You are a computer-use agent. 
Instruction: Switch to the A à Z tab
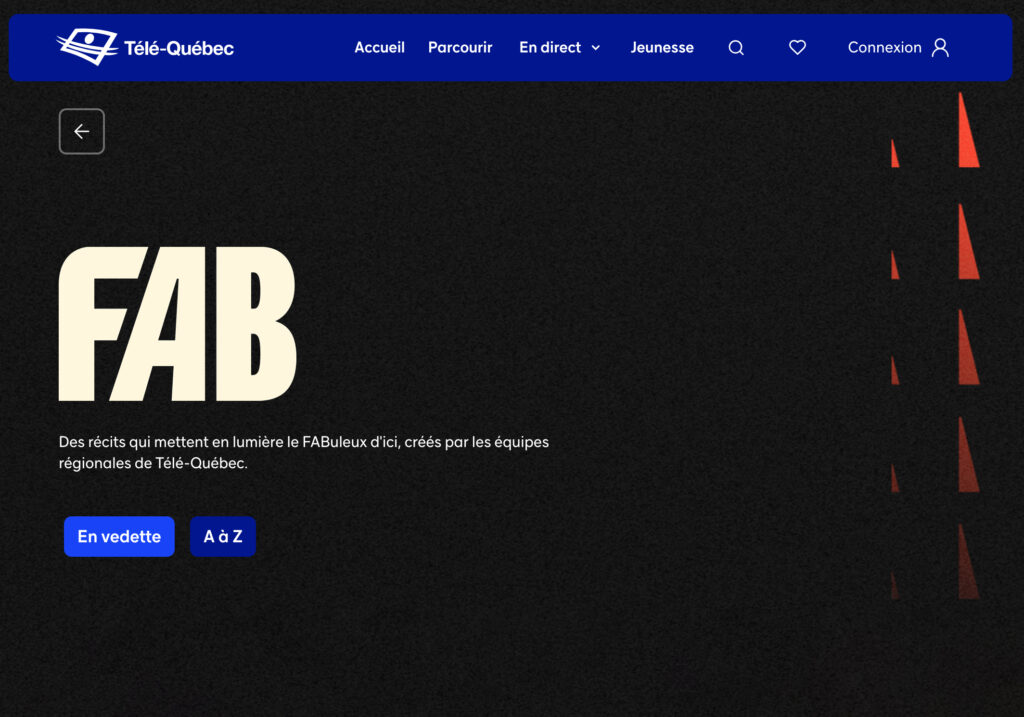click(223, 537)
